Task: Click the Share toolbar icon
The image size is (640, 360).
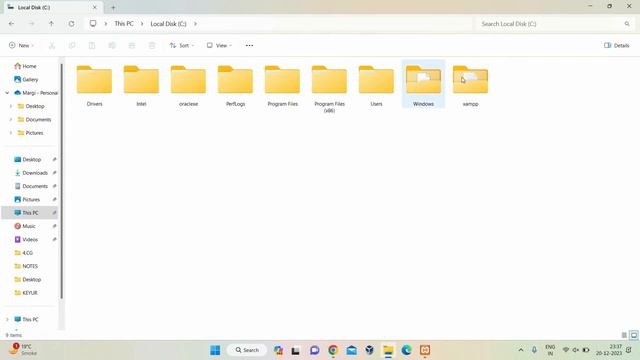Action: tap(132, 45)
